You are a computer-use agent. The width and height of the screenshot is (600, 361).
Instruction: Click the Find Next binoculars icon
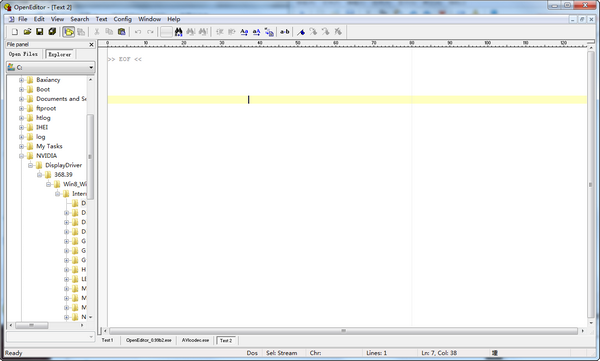(203, 32)
